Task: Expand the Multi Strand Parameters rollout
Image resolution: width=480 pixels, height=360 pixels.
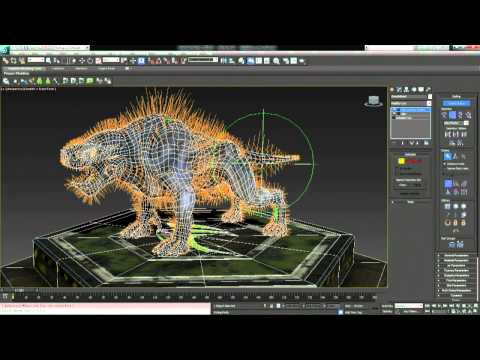Action: pyautogui.click(x=456, y=291)
